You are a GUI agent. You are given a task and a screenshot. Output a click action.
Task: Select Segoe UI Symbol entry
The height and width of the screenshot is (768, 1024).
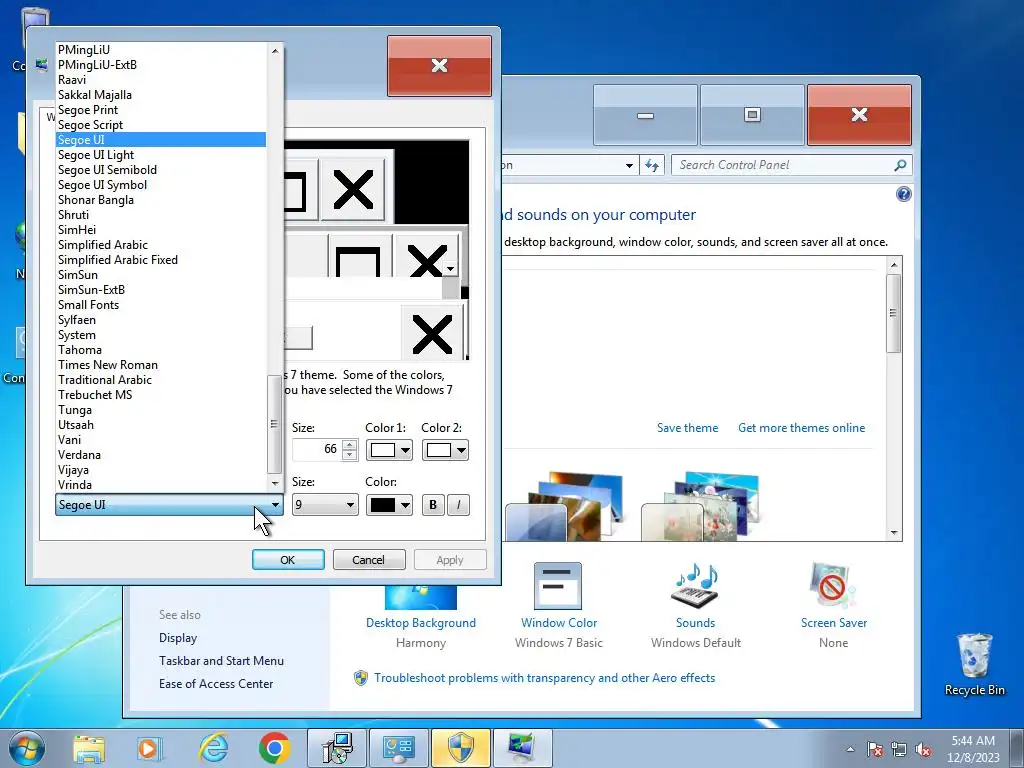(161, 185)
